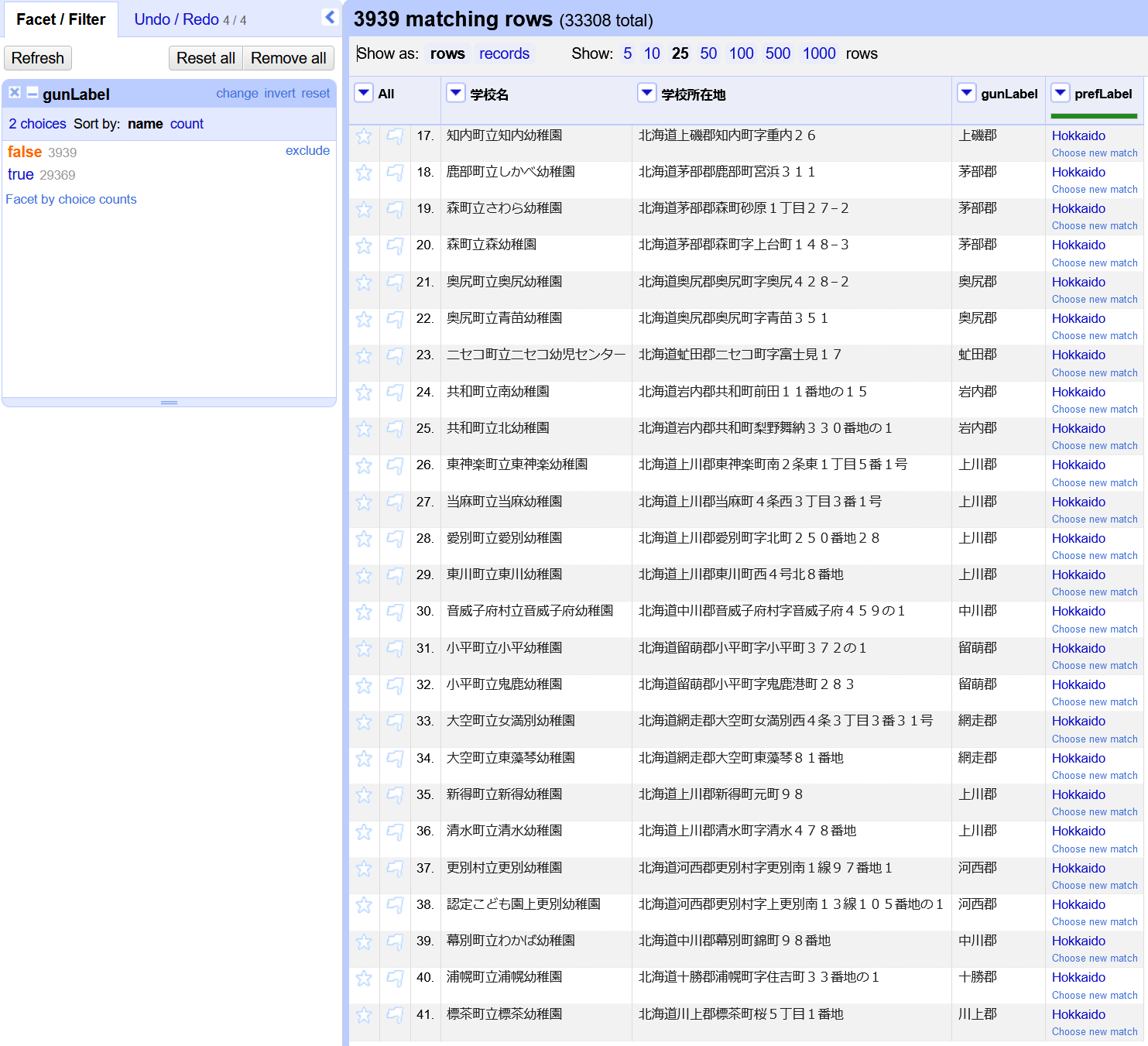Flag row 35 新得町立新得幼稚園
The width and height of the screenshot is (1148, 1046).
(x=395, y=796)
